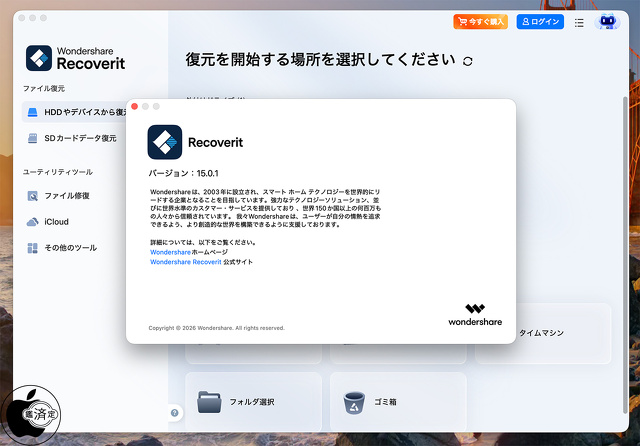The width and height of the screenshot is (640, 446).
Task: Choose the ゴミ箱 trash card
Action: click(x=398, y=402)
